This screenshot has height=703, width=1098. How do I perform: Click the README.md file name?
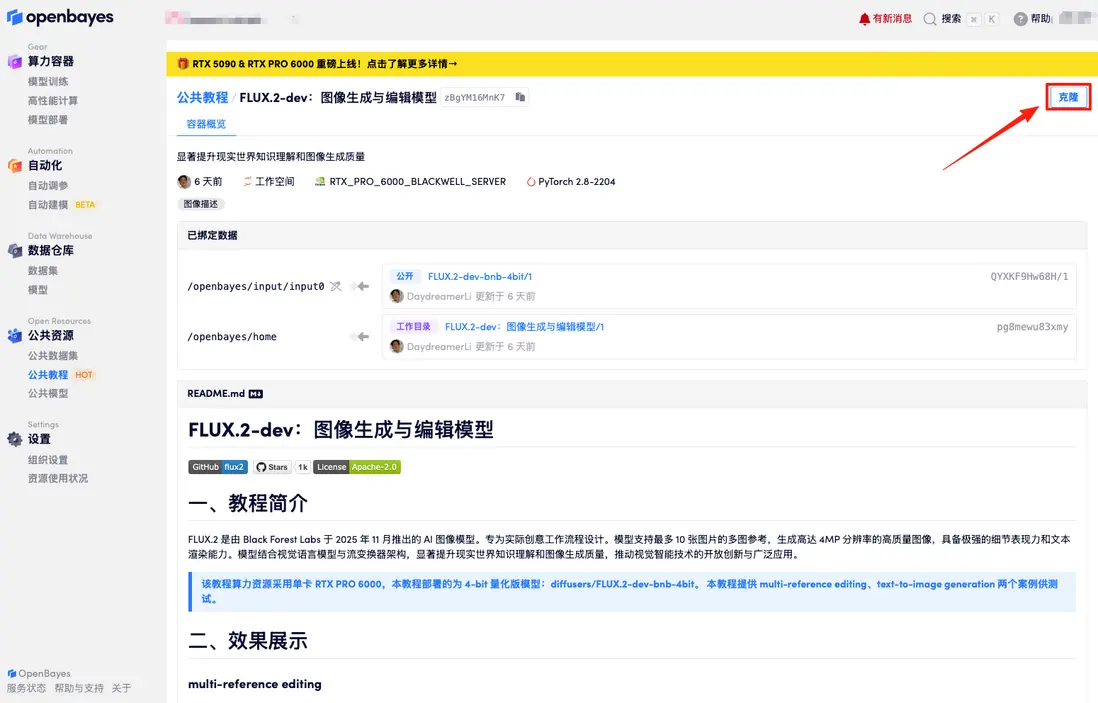point(216,394)
